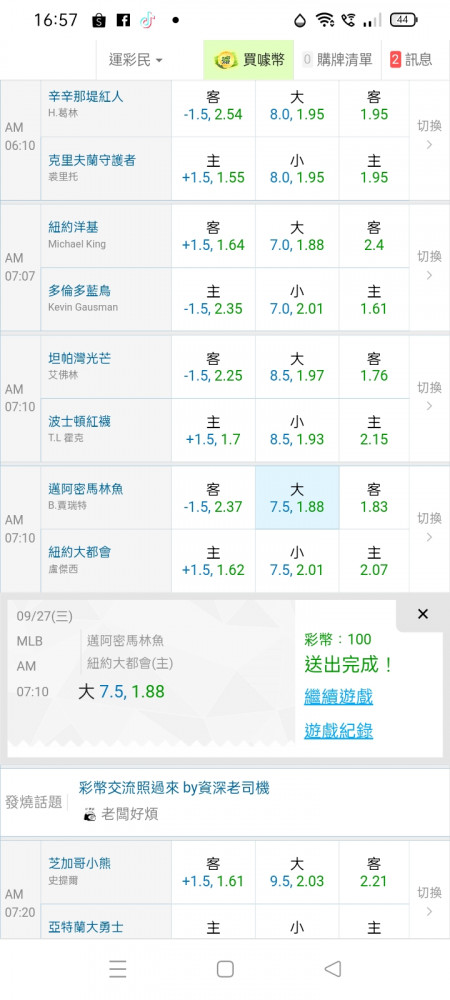
Task: Open the 訊息 messages tab
Action: (x=411, y=60)
